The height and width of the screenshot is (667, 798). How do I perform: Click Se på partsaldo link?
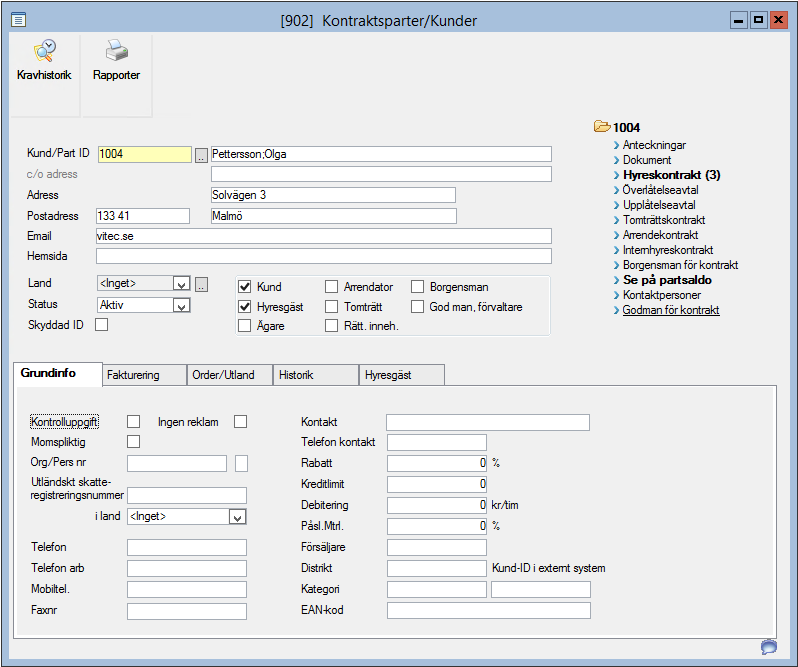pos(667,280)
